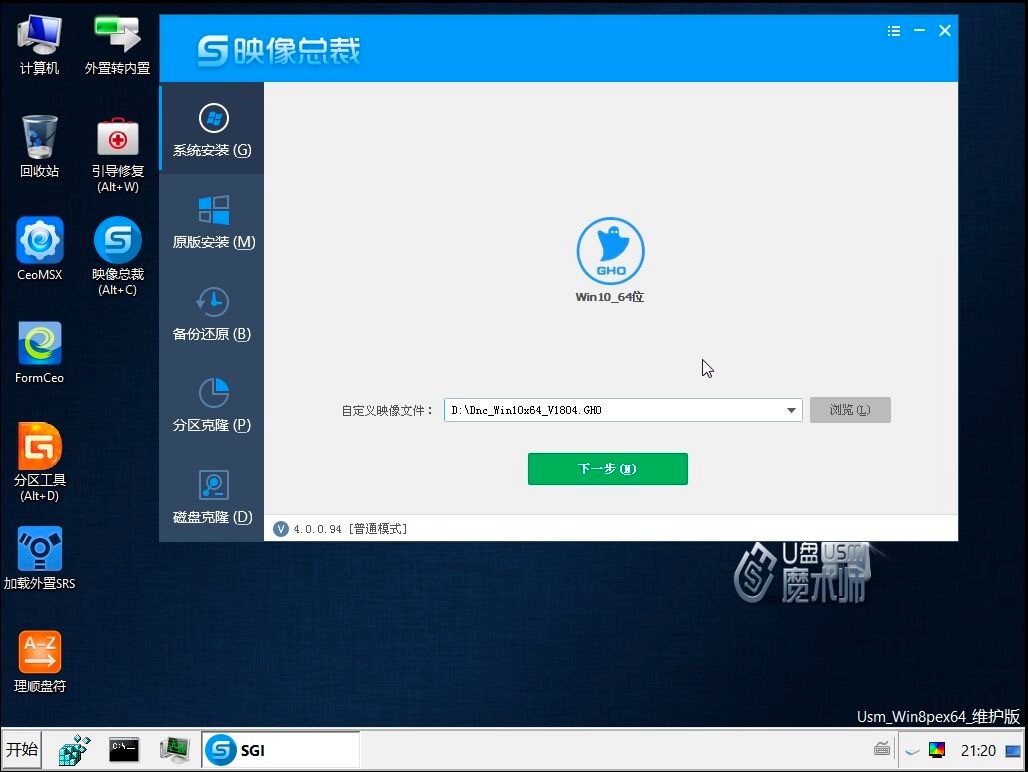
Task: Click the 映像总裁 logo in header
Action: (x=279, y=50)
